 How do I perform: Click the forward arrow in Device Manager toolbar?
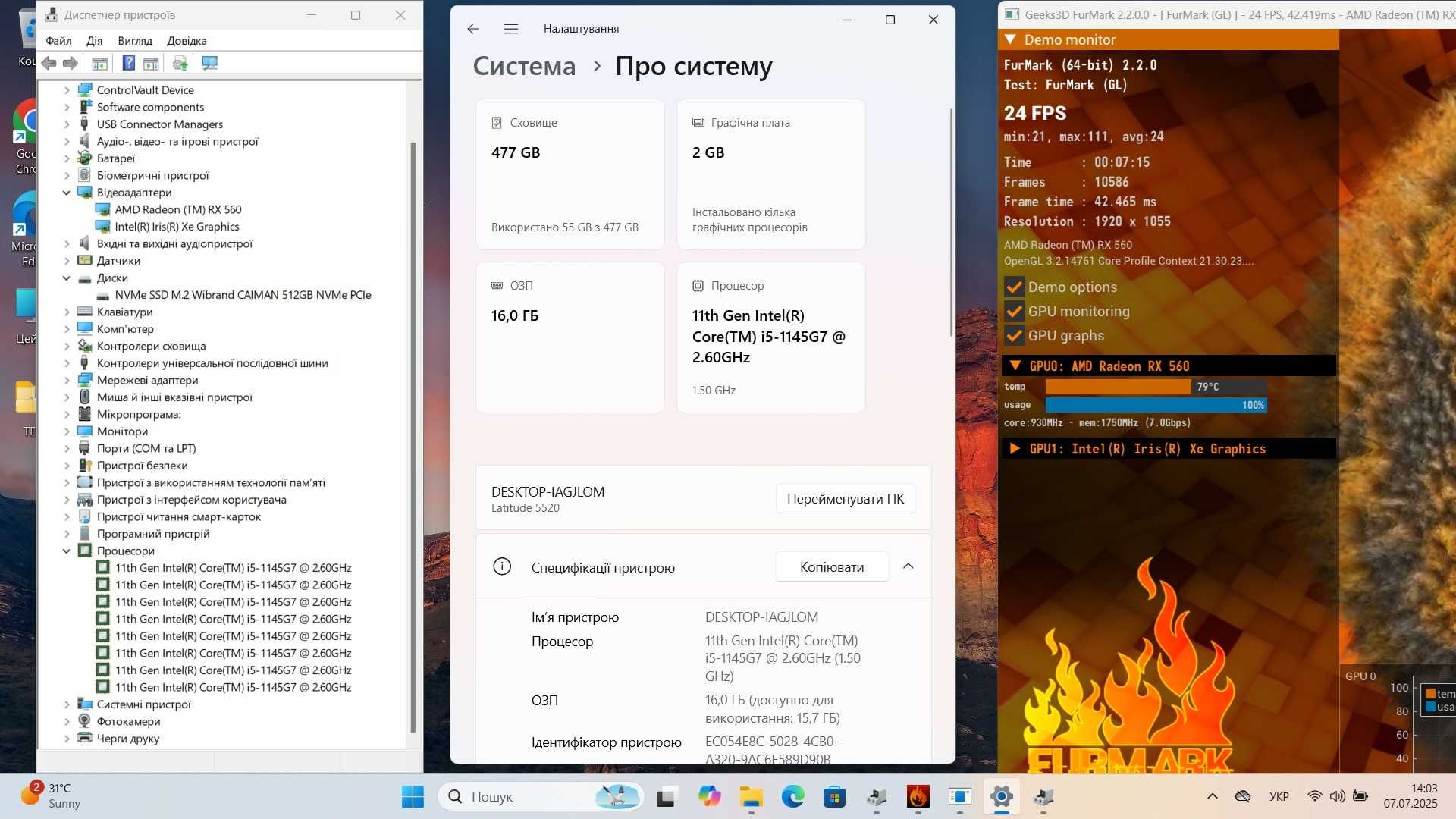point(71,64)
